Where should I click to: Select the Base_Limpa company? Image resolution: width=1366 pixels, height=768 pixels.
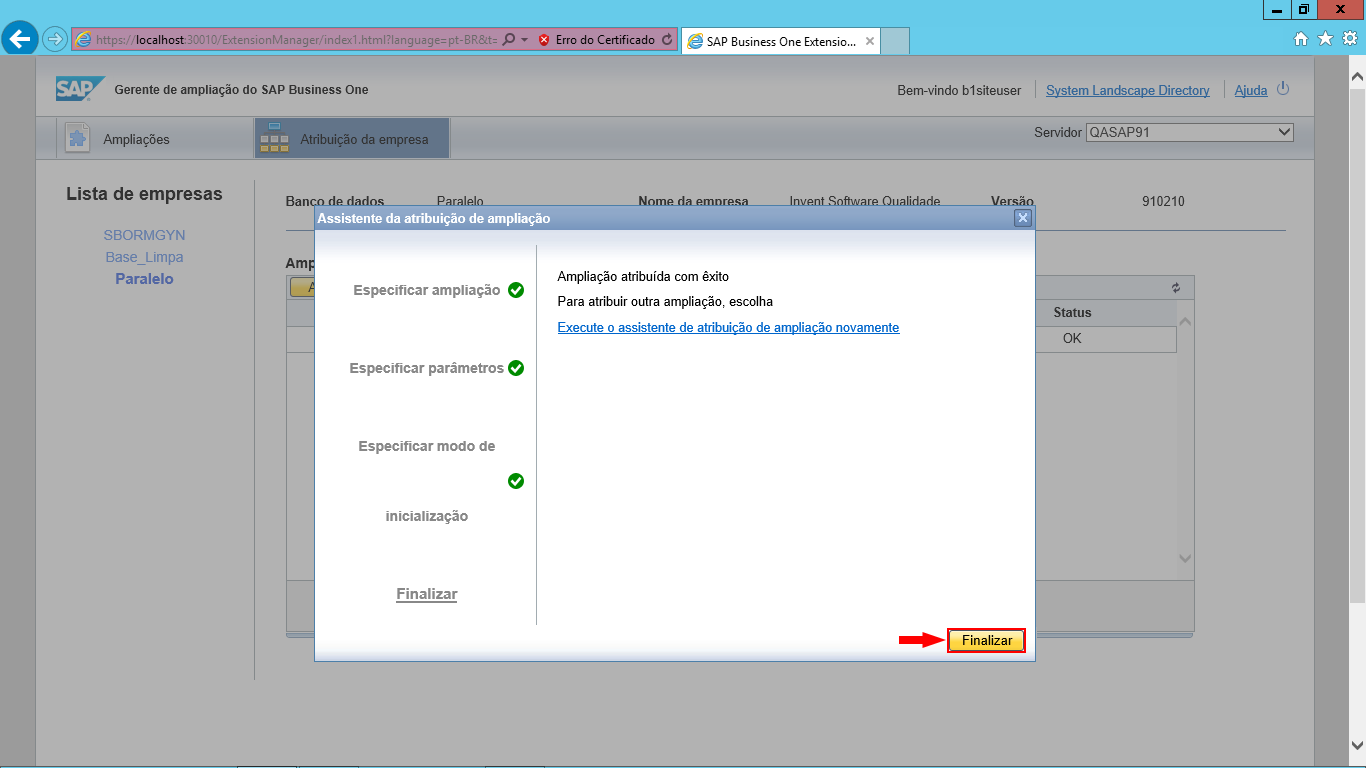click(144, 257)
